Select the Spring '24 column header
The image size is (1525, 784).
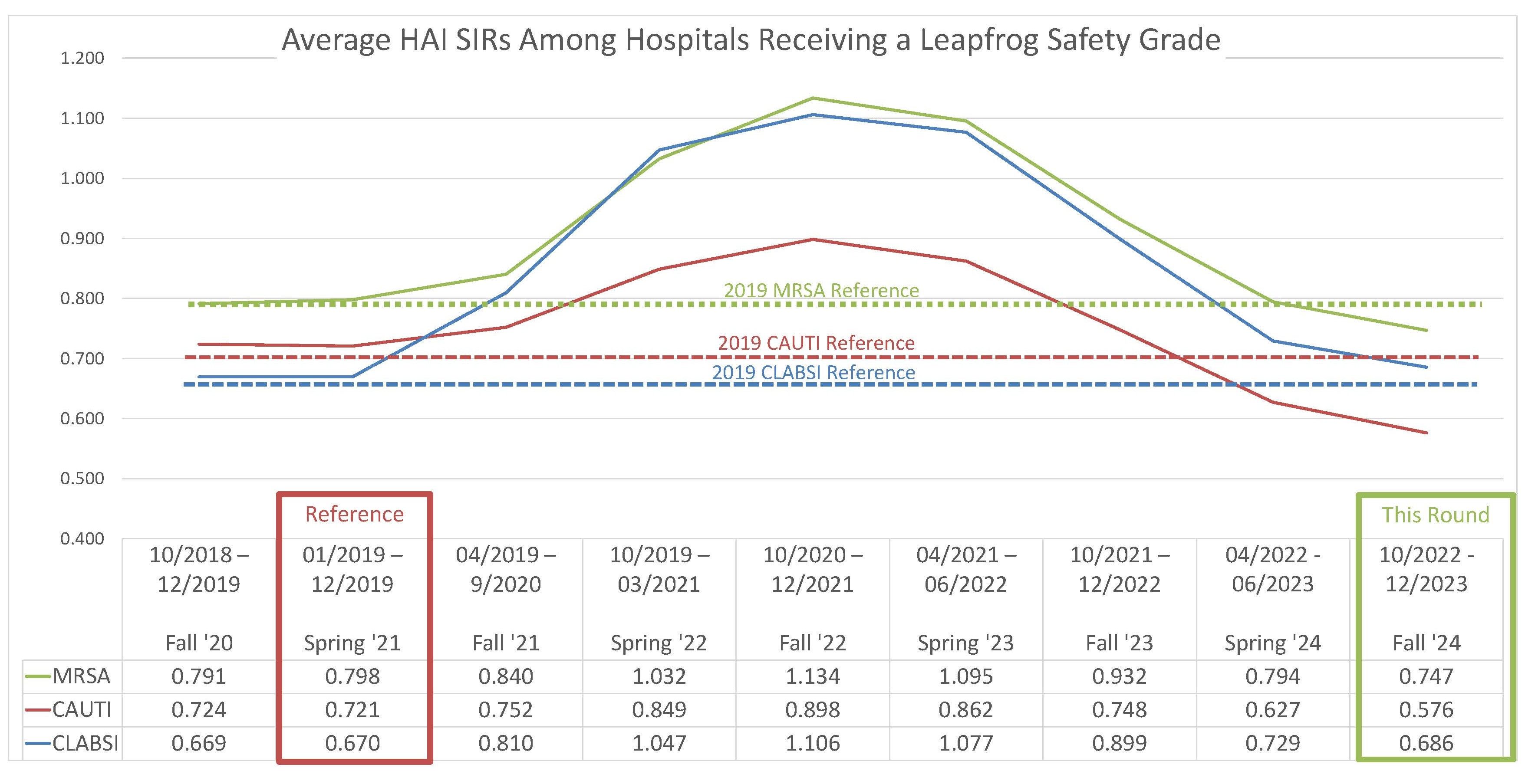pos(1273,643)
